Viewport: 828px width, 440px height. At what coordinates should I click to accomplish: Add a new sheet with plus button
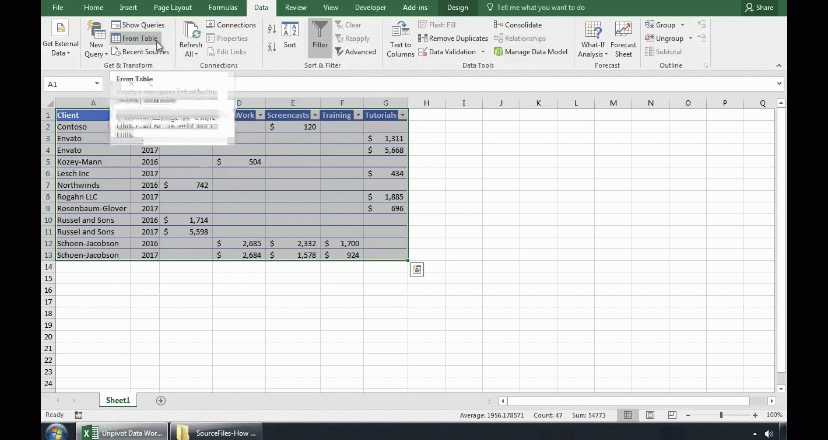(x=161, y=400)
